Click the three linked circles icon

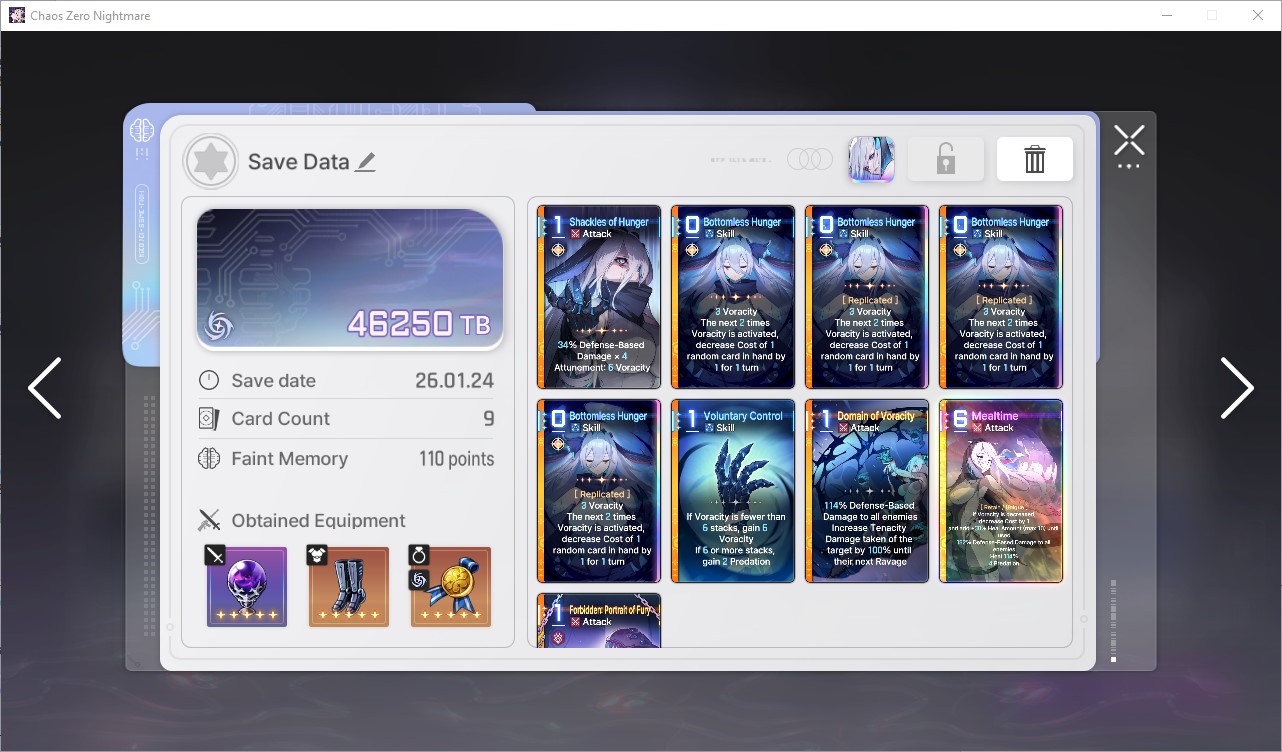click(x=810, y=159)
